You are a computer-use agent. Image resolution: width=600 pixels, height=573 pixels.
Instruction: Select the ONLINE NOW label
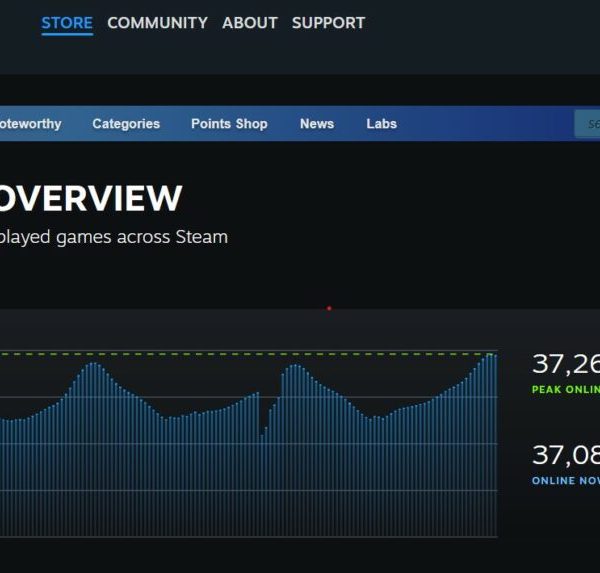(x=566, y=481)
